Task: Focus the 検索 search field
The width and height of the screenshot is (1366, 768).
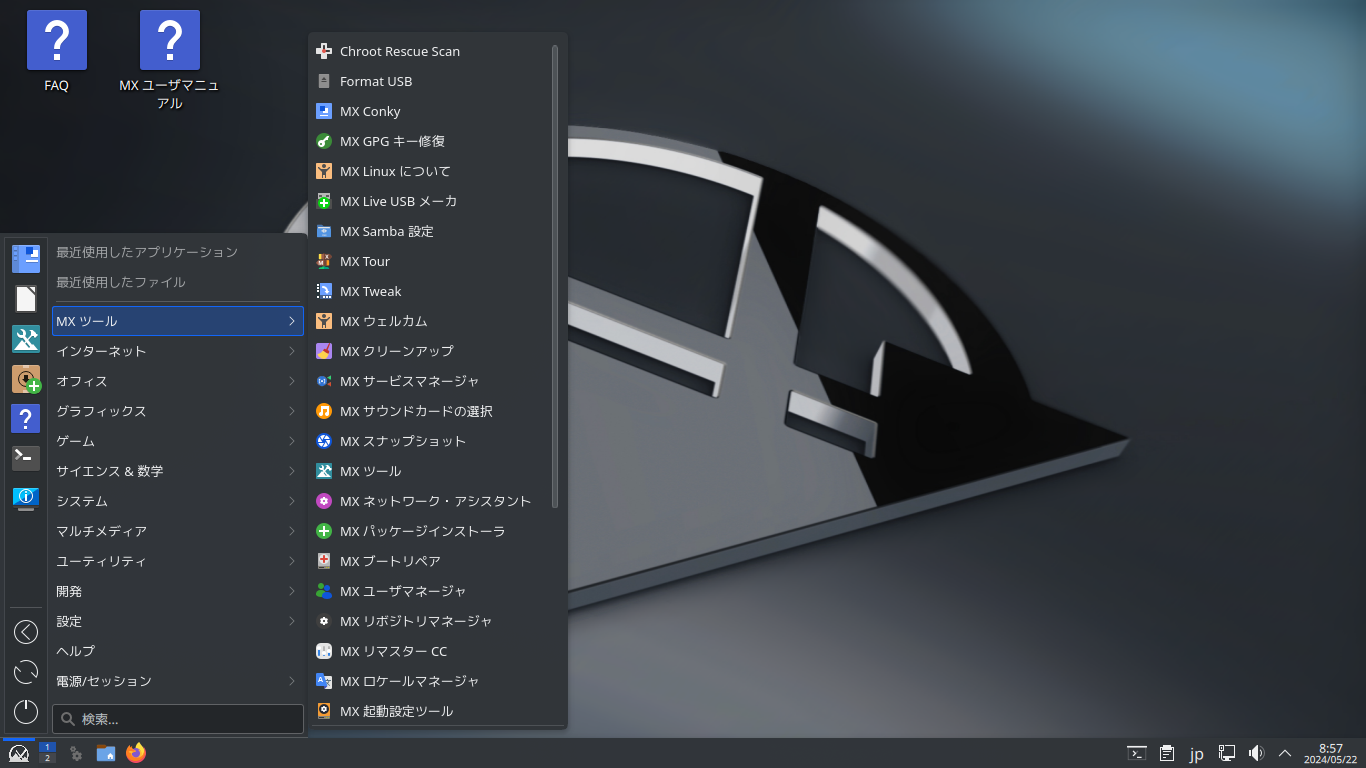Action: (178, 719)
